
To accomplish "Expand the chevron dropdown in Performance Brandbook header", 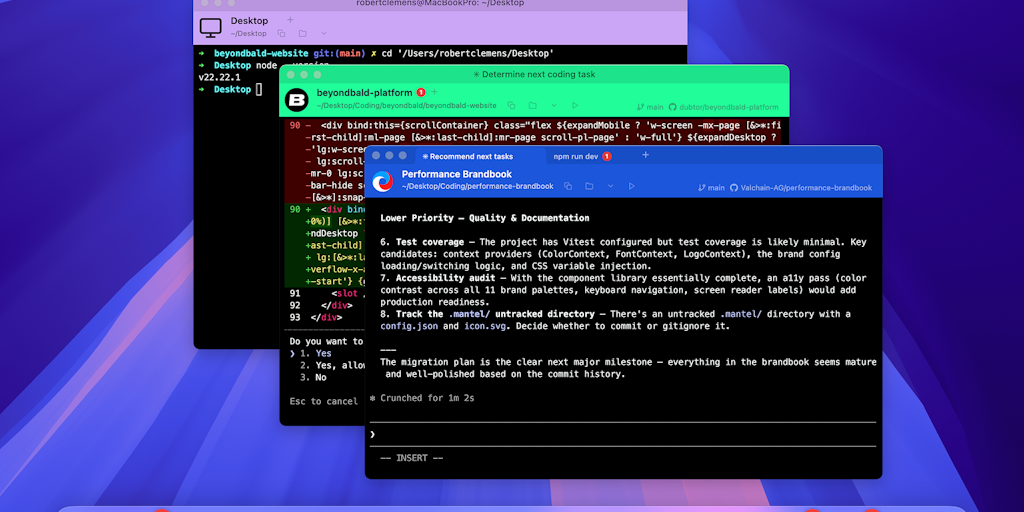I will click(x=611, y=186).
